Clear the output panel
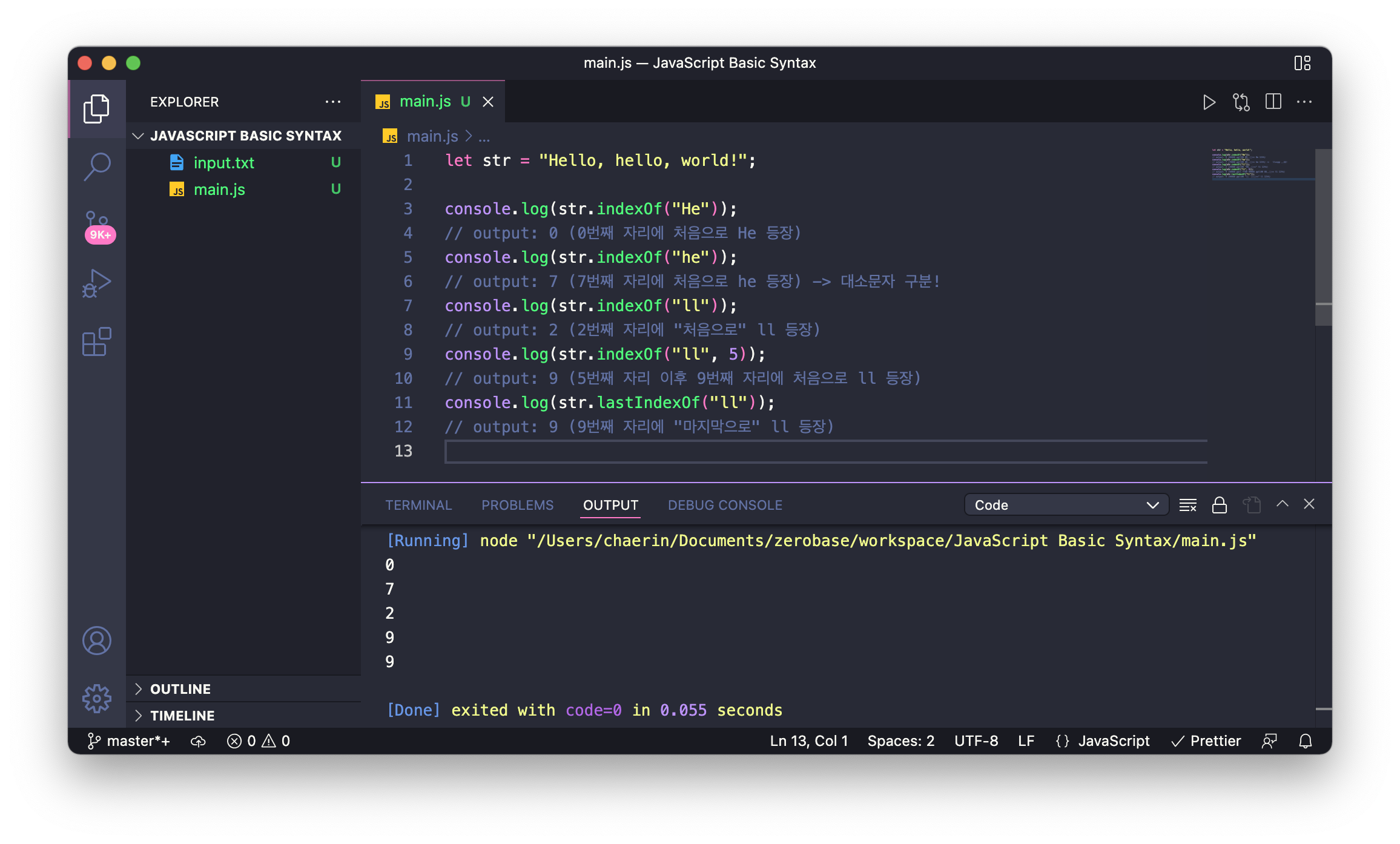The height and width of the screenshot is (844, 1400). pyautogui.click(x=1187, y=505)
